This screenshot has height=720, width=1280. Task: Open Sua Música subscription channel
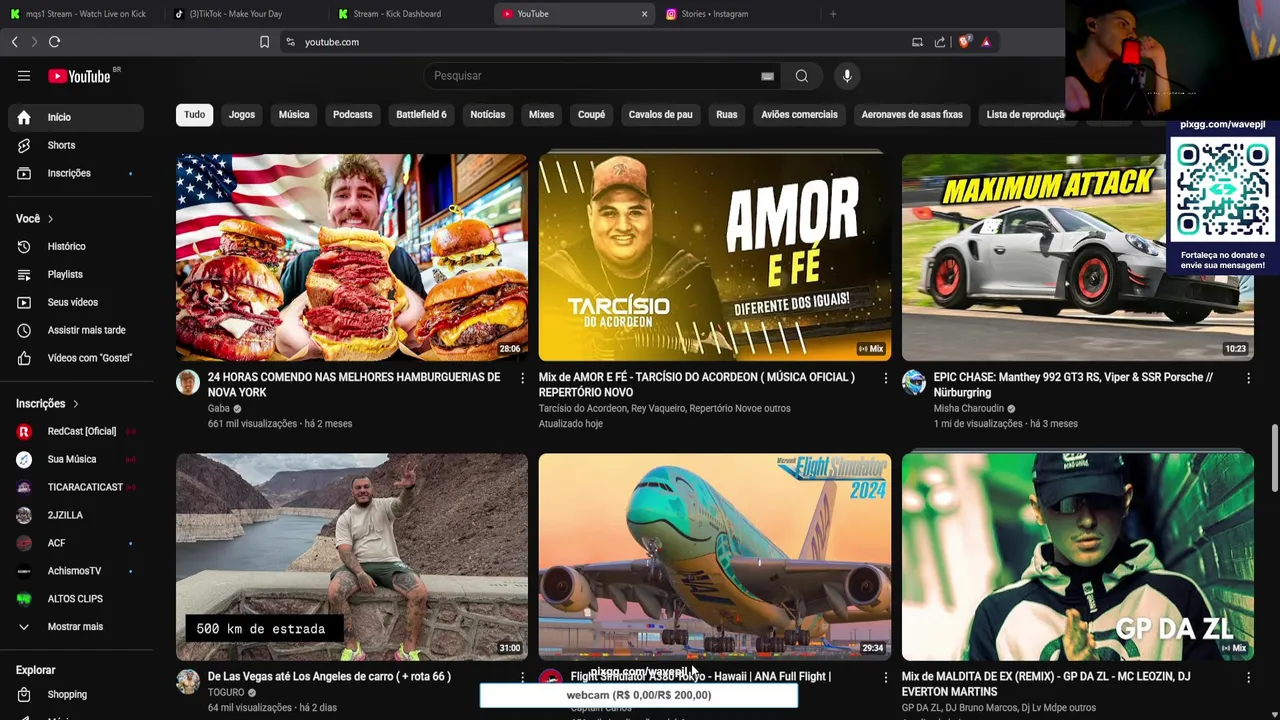pyautogui.click(x=76, y=459)
